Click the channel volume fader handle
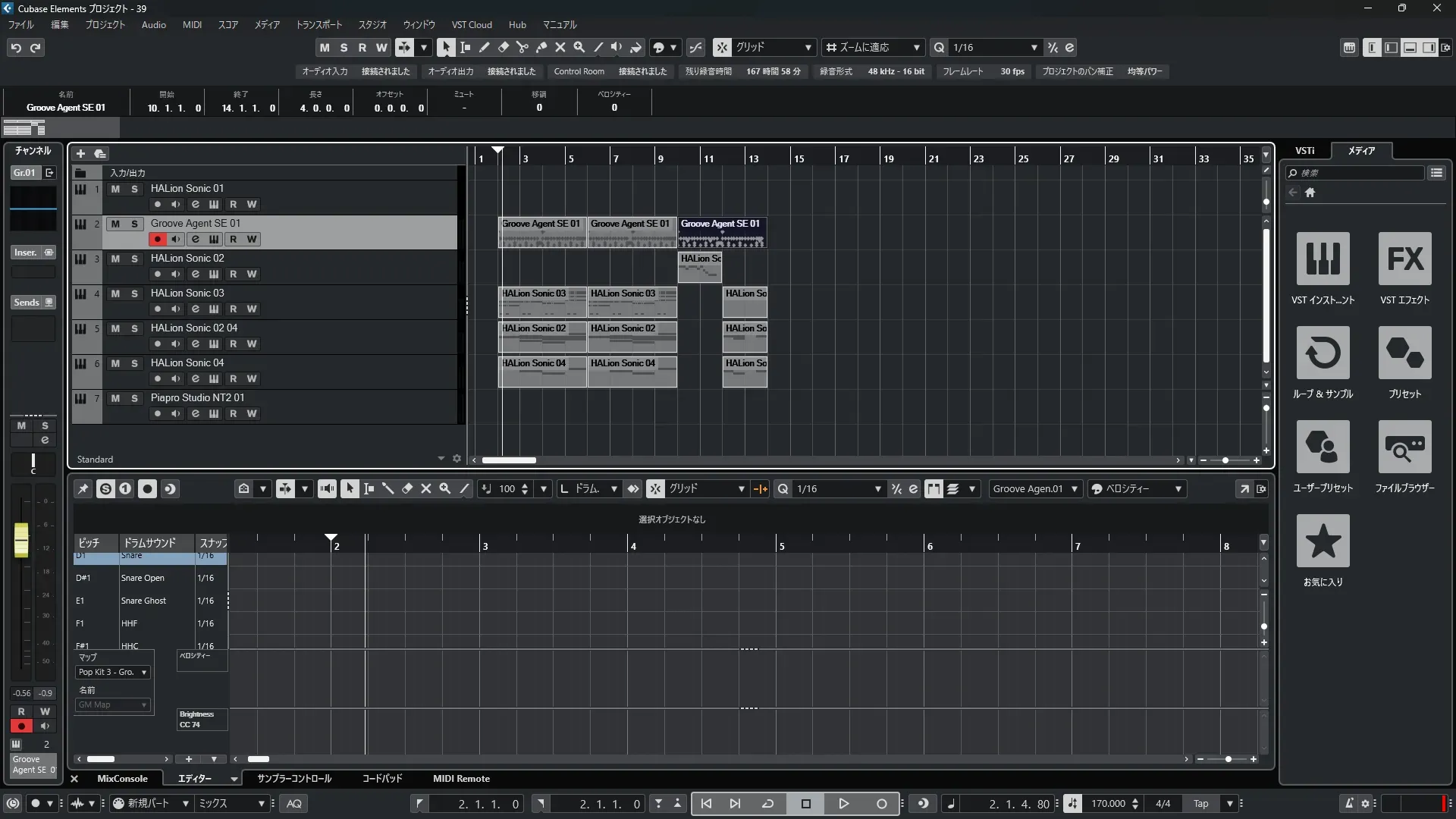Image resolution: width=1456 pixels, height=819 pixels. pyautogui.click(x=21, y=539)
